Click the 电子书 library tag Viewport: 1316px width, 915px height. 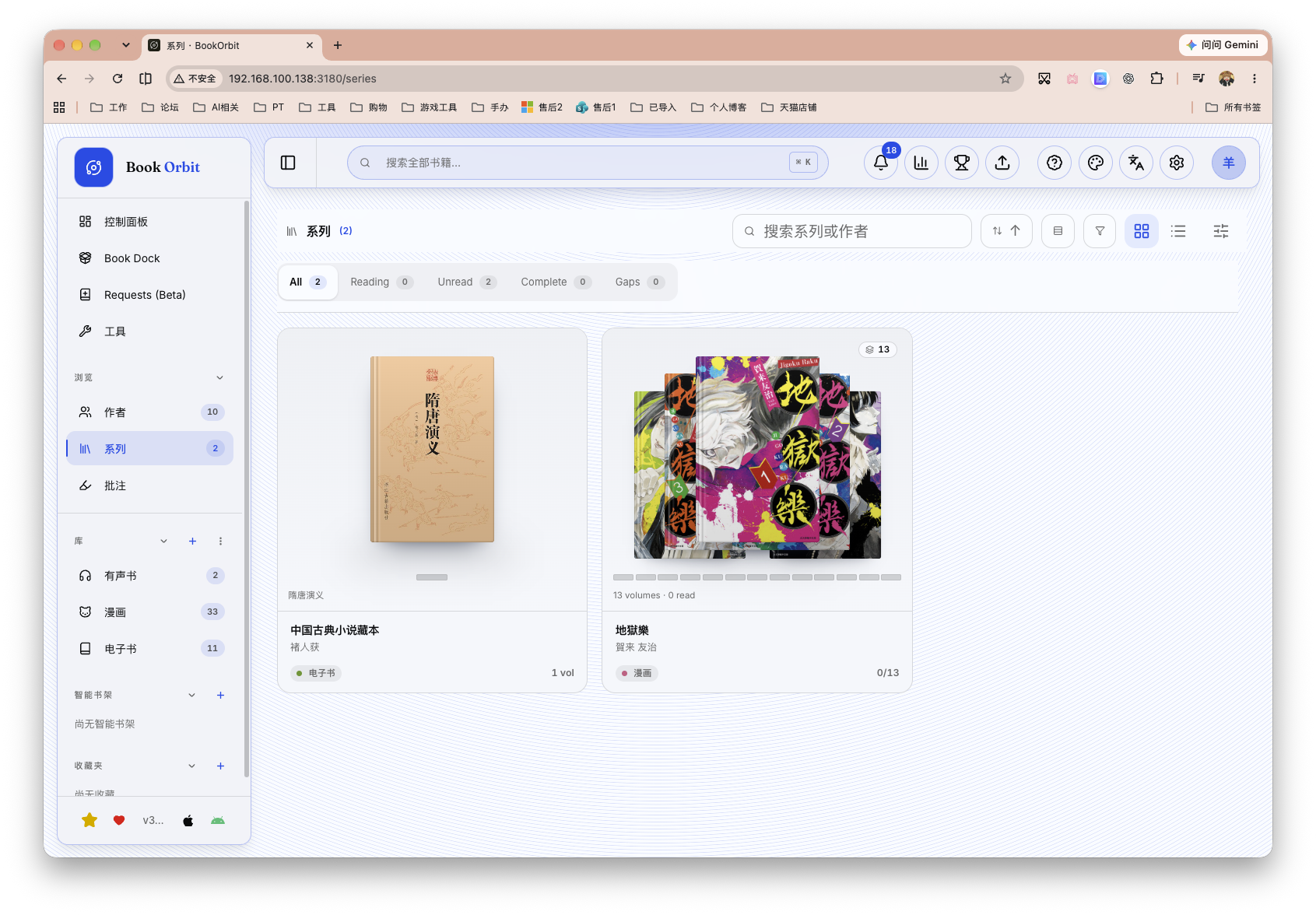coord(316,673)
